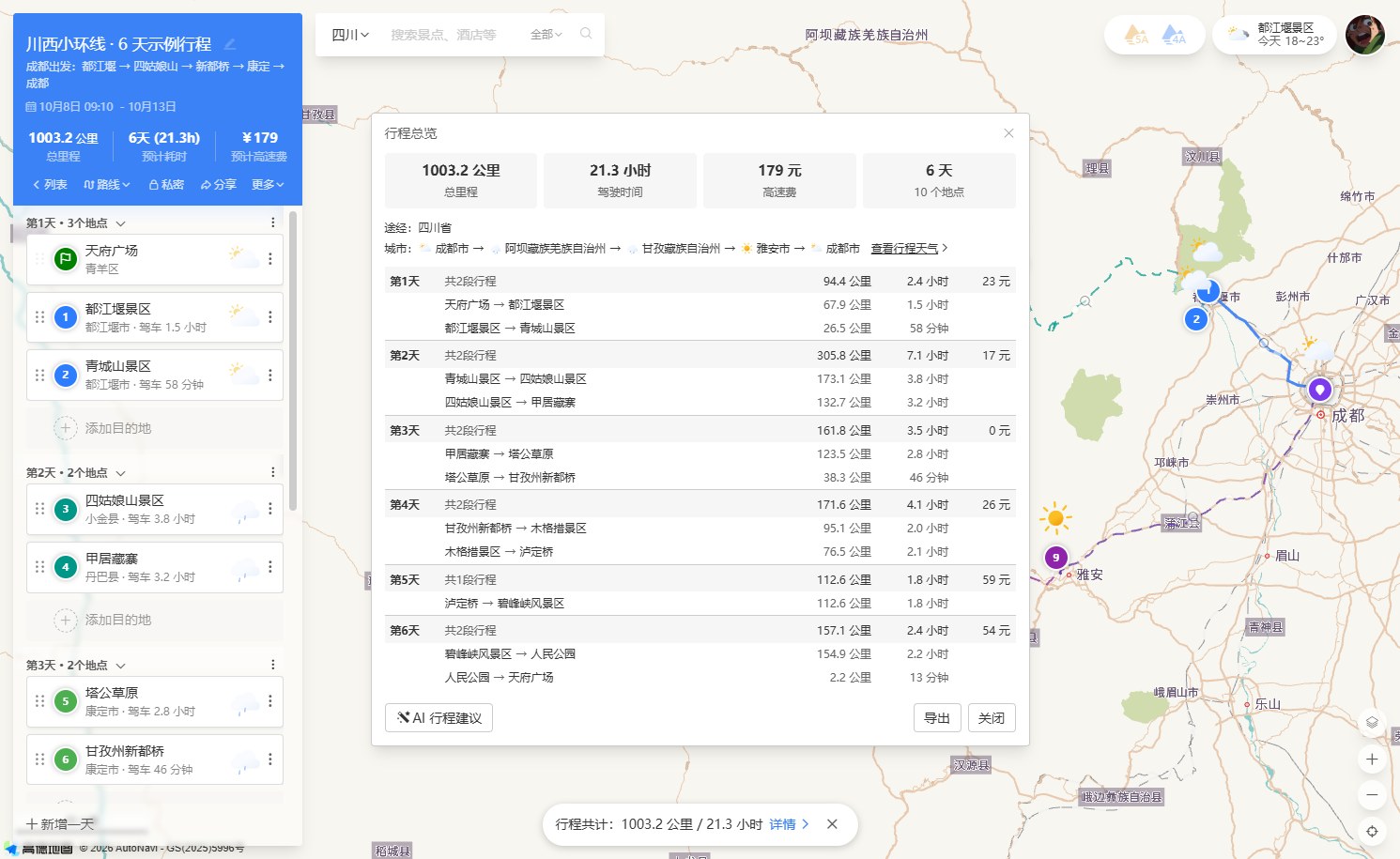This screenshot has height=859, width=1400.
Task: Open the 四川 region dropdown
Action: tap(350, 35)
